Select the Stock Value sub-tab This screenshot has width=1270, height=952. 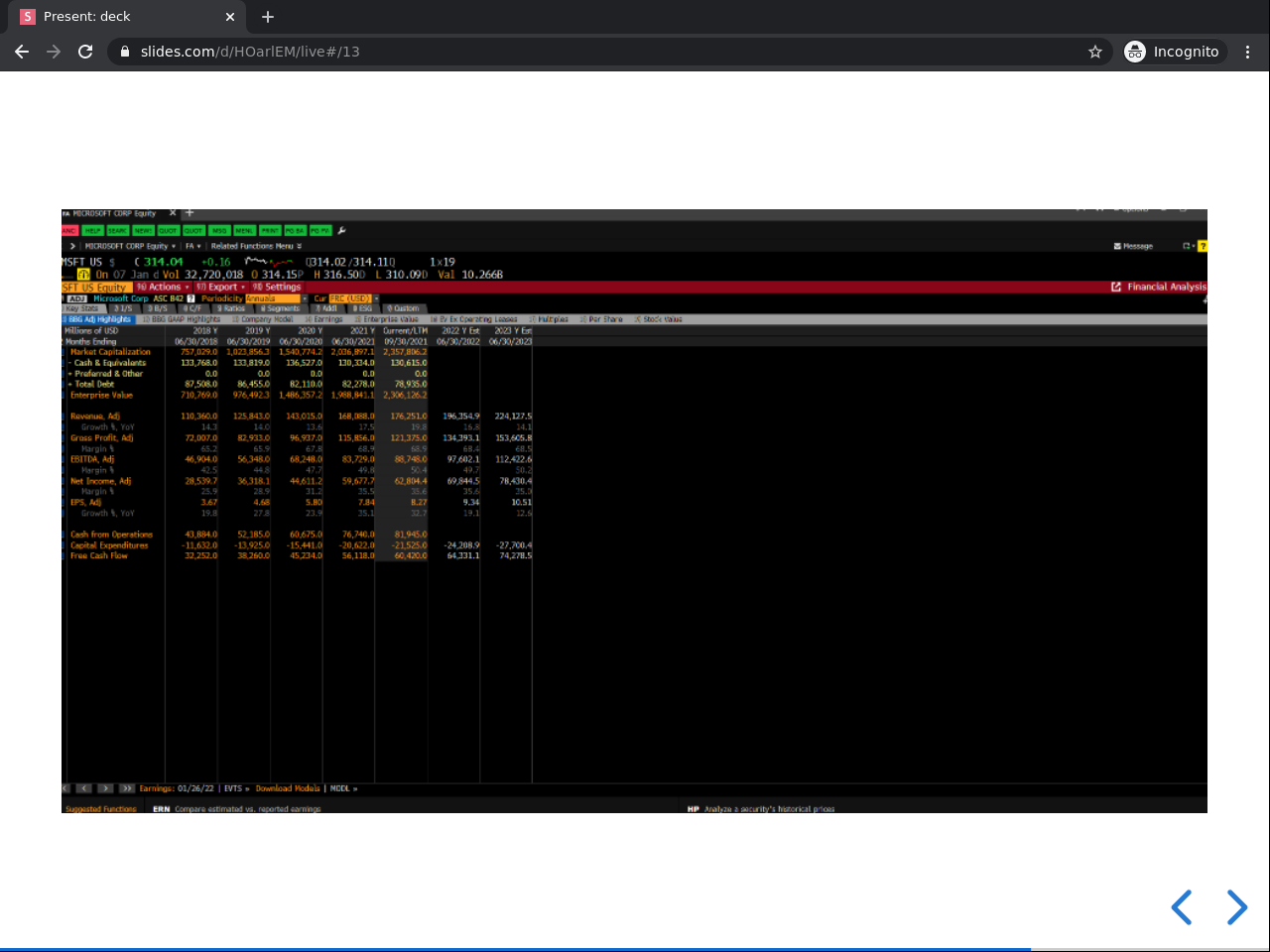659,319
